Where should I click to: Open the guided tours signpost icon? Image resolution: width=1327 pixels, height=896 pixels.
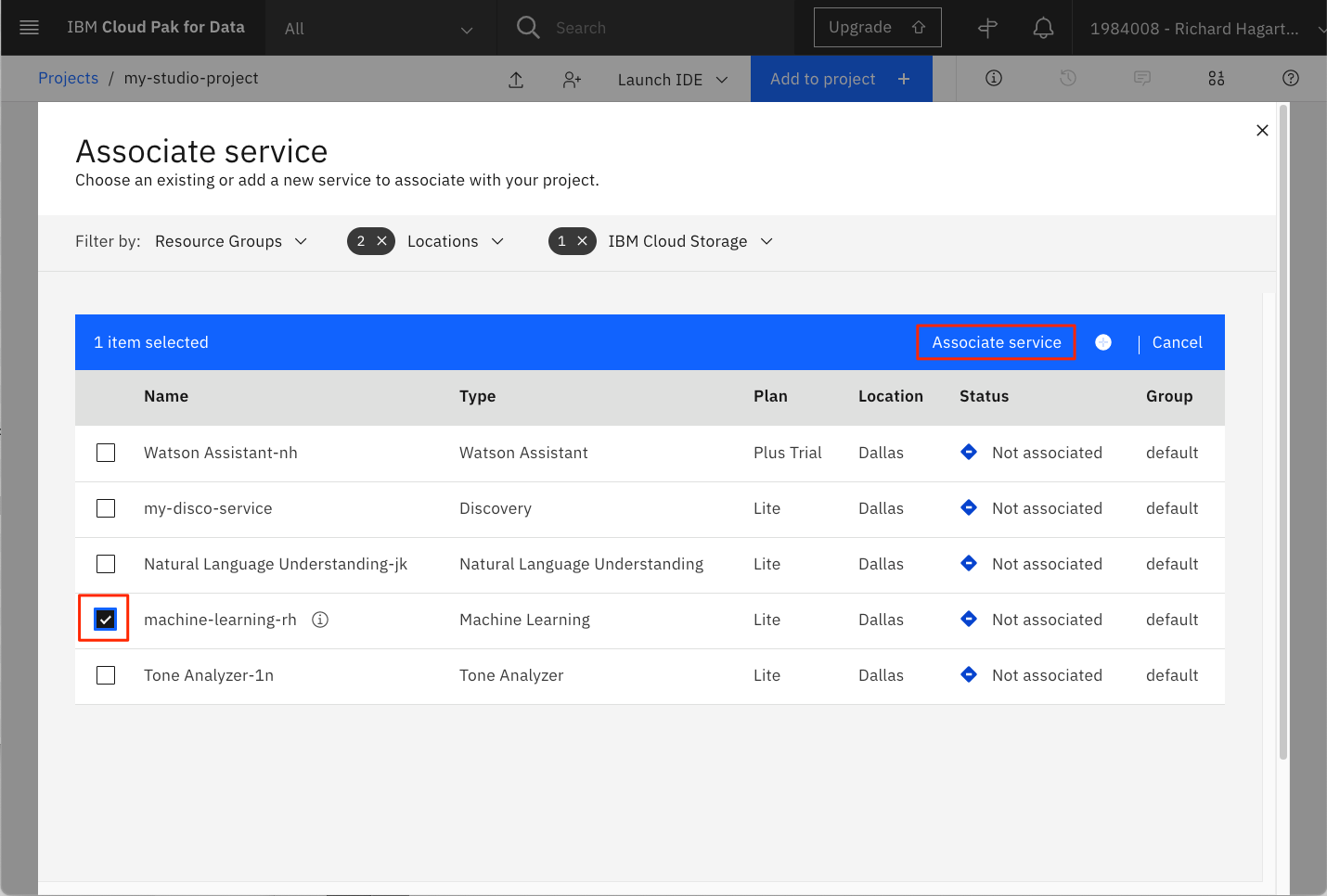pos(988,28)
